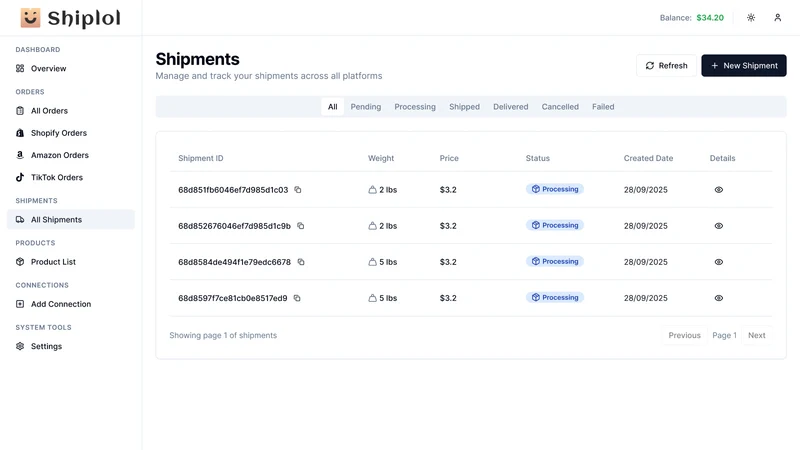The image size is (800, 450).
Task: Go to Amazon Orders
Action: click(x=71, y=155)
